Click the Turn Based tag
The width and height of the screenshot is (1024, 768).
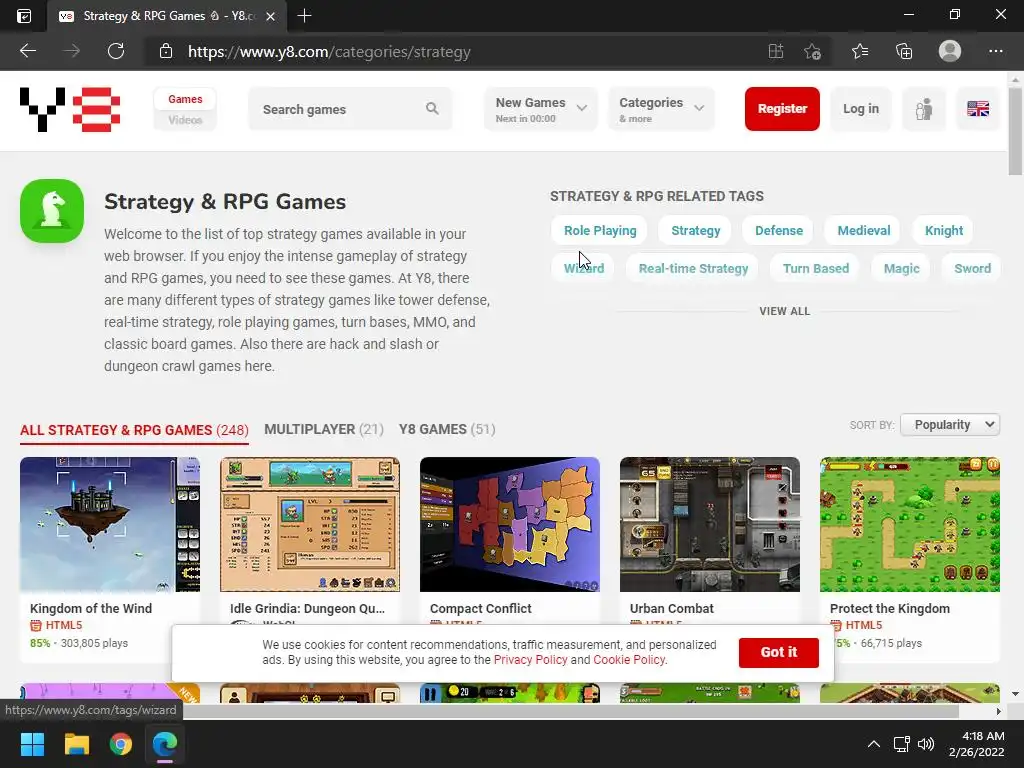[x=816, y=268]
